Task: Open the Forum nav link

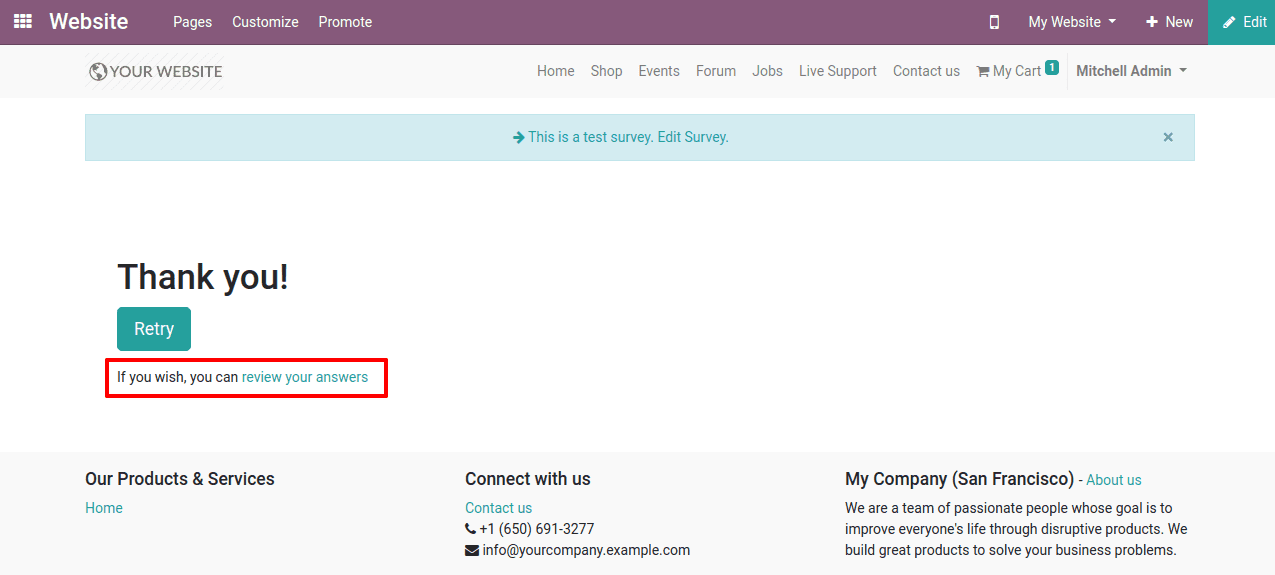Action: pos(716,71)
